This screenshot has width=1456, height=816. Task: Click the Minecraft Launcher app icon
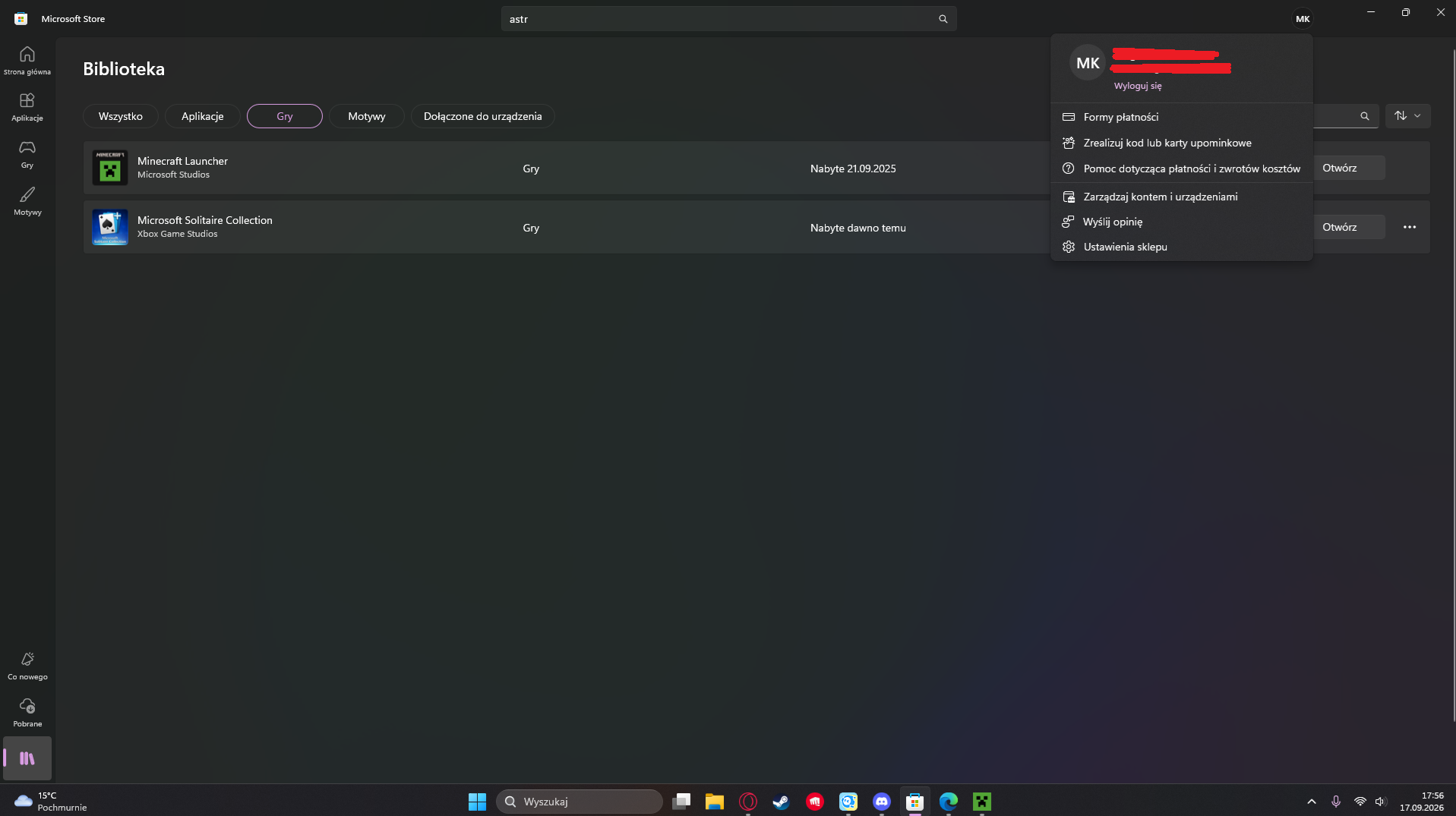pos(110,168)
